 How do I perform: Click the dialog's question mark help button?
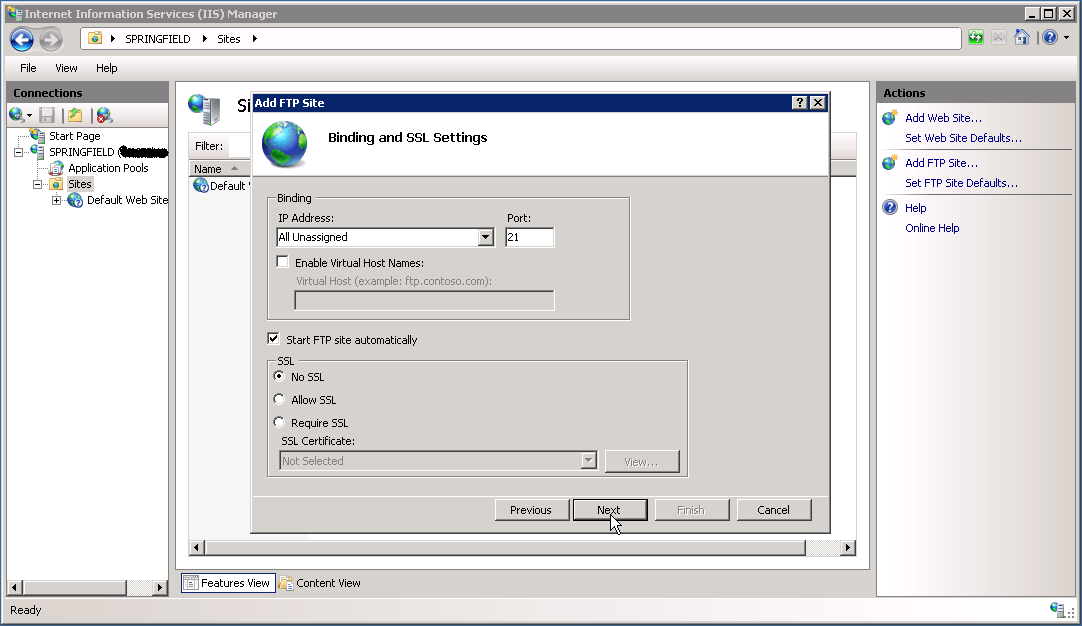pyautogui.click(x=799, y=102)
